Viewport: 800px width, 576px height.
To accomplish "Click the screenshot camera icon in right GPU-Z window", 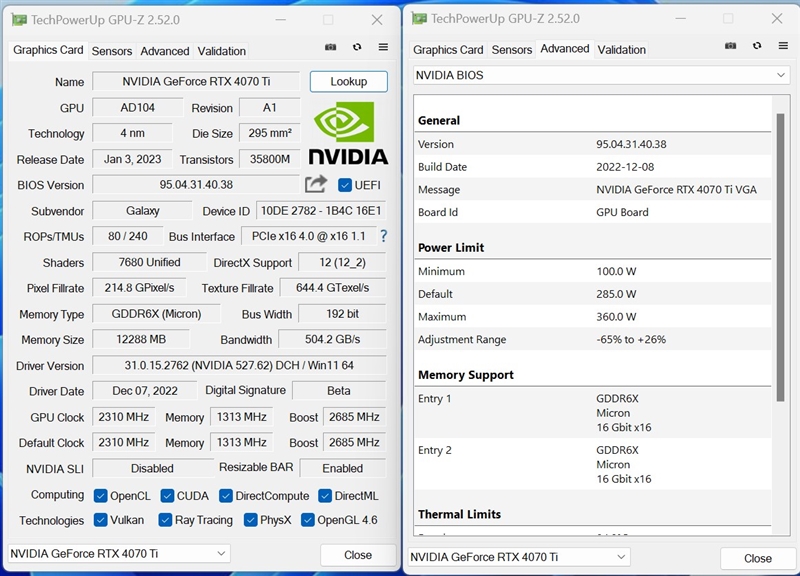I will [x=731, y=45].
